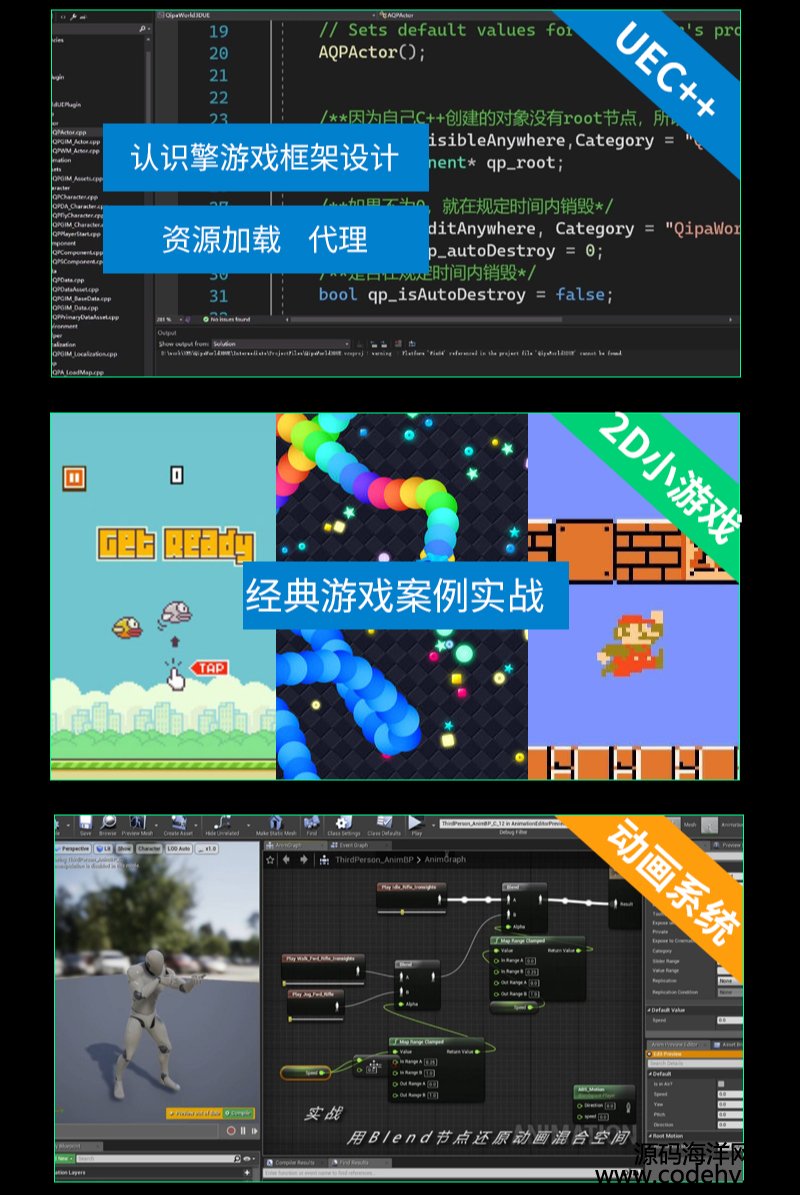Click the eye view-options icon beside the search box
The width and height of the screenshot is (800, 1195).
pos(247,1158)
